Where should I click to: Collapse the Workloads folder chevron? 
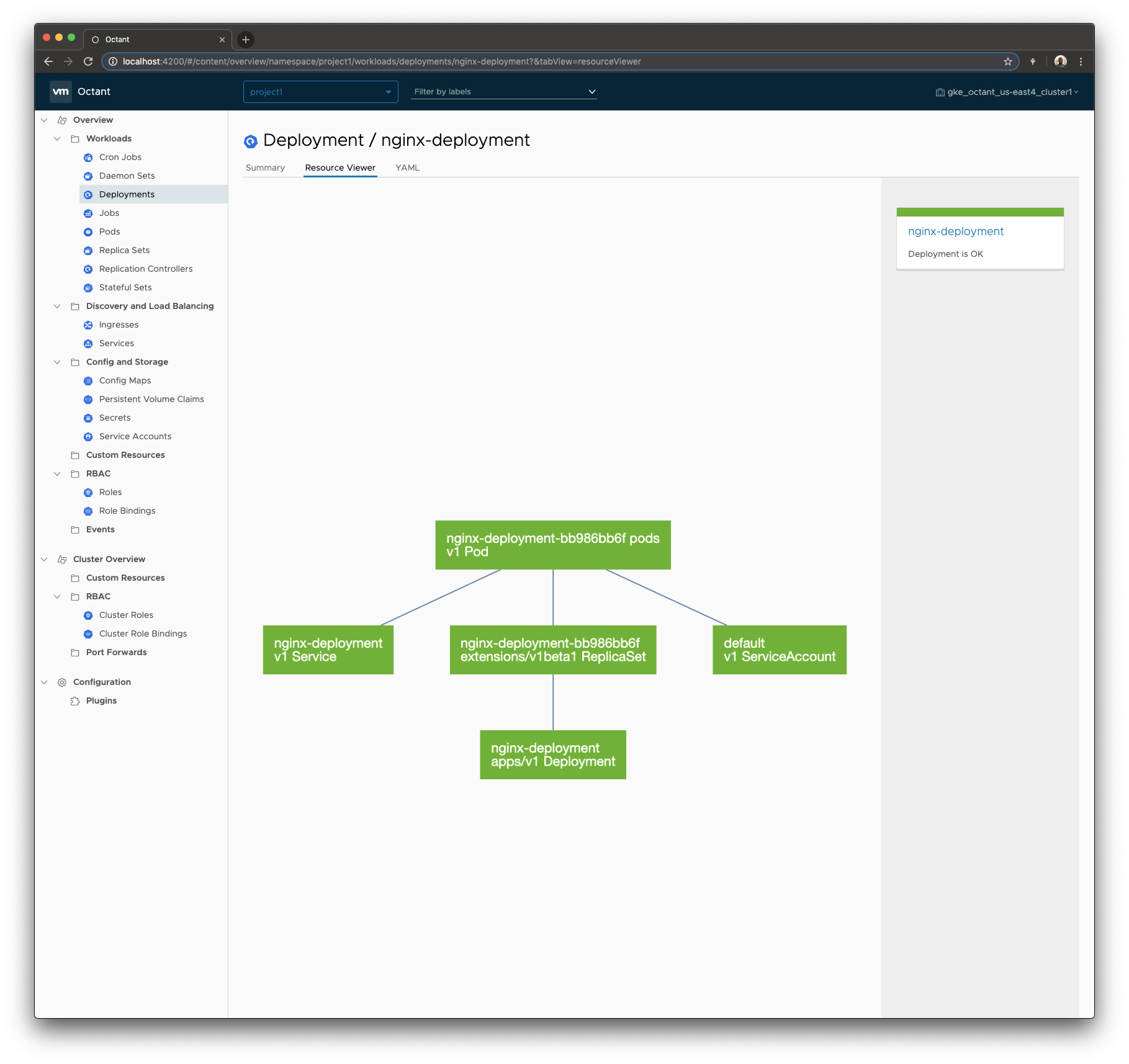(x=58, y=139)
